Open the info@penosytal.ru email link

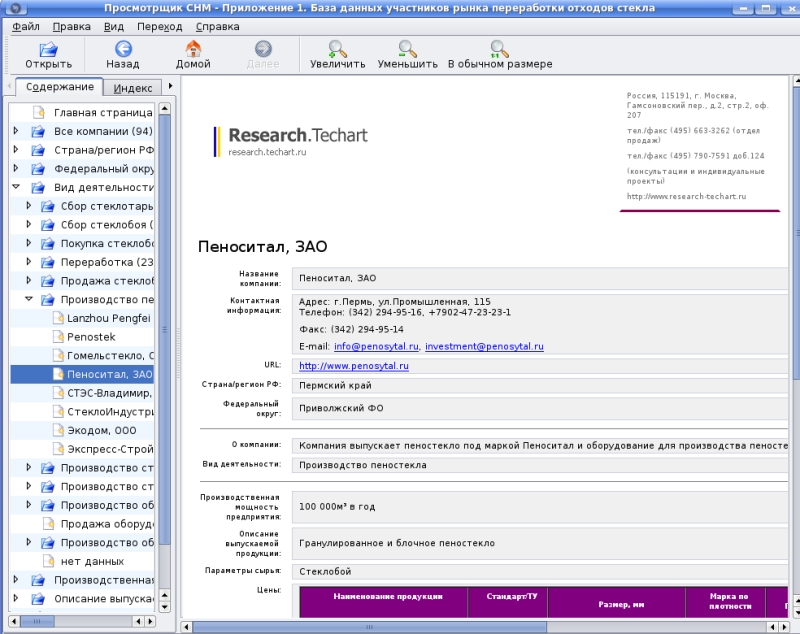click(x=376, y=346)
